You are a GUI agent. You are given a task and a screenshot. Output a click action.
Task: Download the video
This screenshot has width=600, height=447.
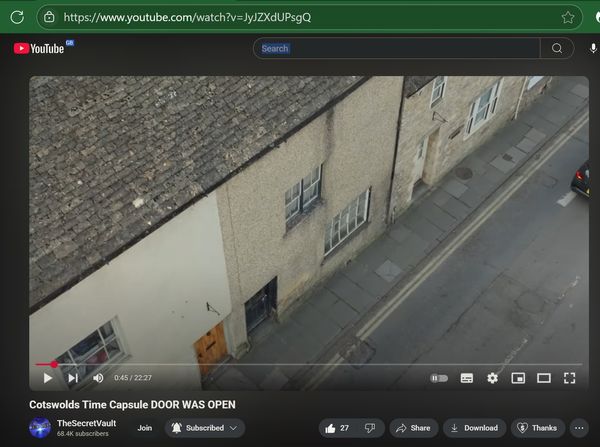pos(474,428)
